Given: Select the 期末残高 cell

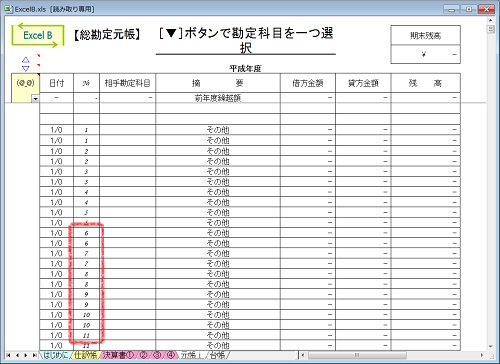Looking at the screenshot, I should pos(425,35).
